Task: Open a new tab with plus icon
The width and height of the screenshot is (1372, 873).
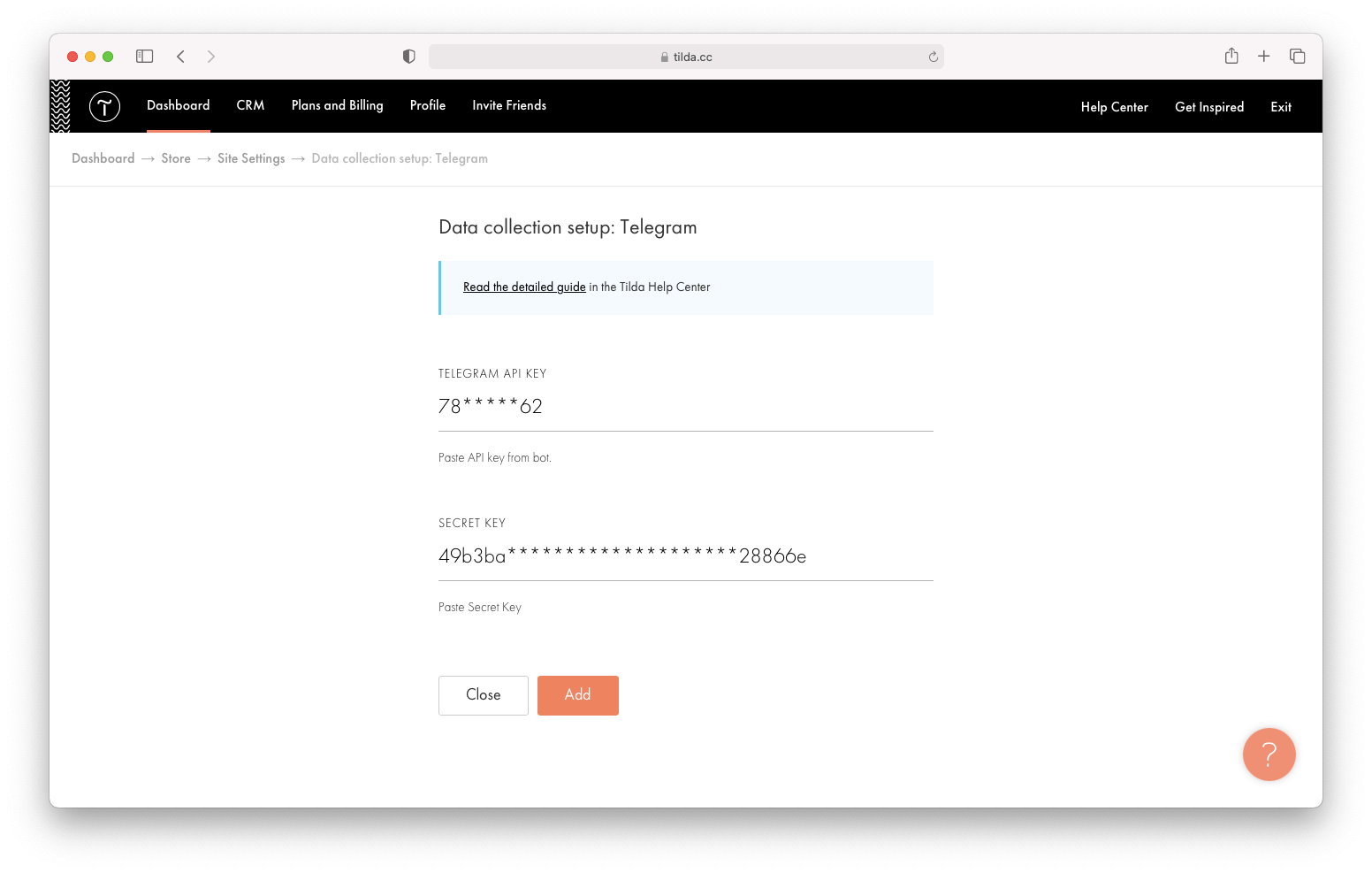Action: 1264,56
